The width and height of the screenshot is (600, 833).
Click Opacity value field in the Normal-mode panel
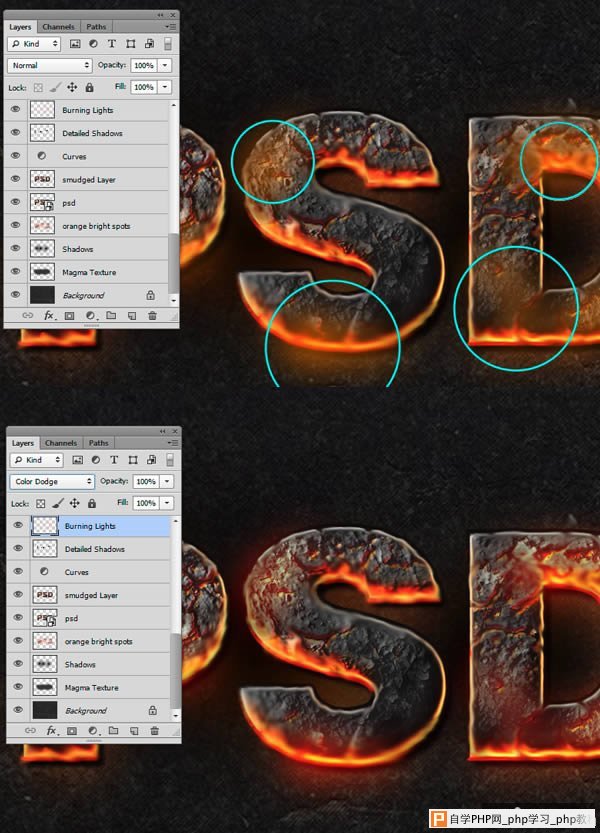point(144,65)
